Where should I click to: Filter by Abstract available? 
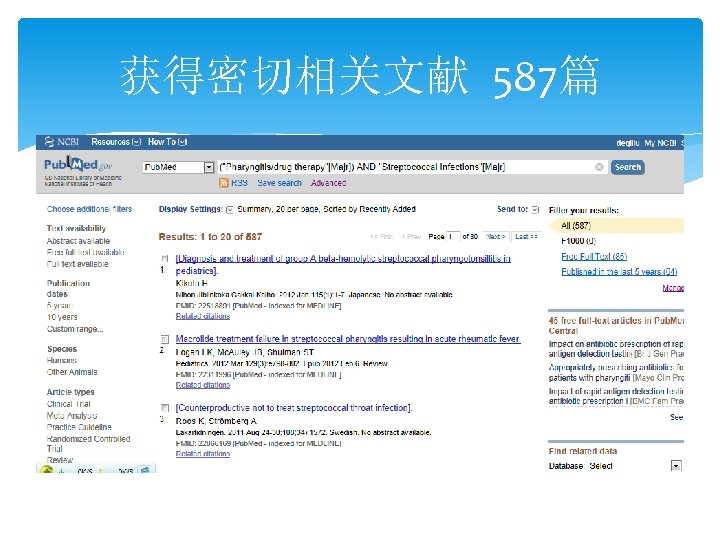click(x=78, y=241)
